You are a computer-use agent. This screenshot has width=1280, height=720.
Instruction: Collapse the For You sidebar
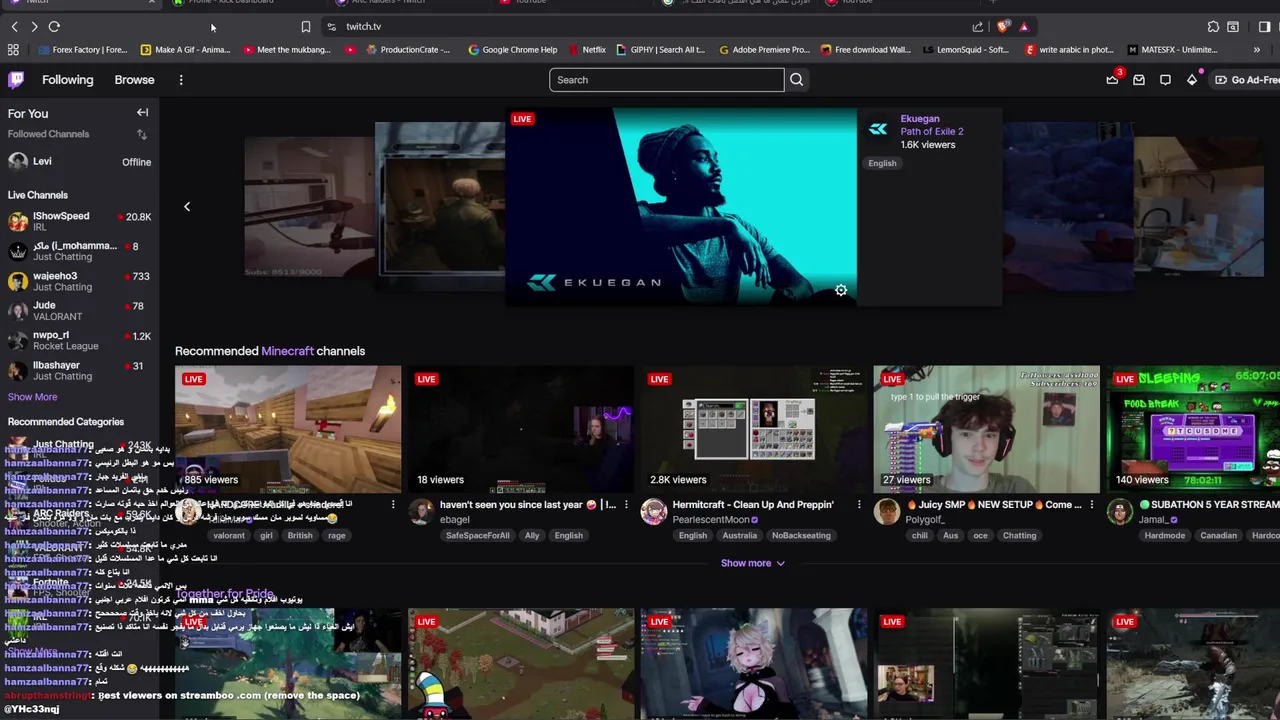coord(142,113)
